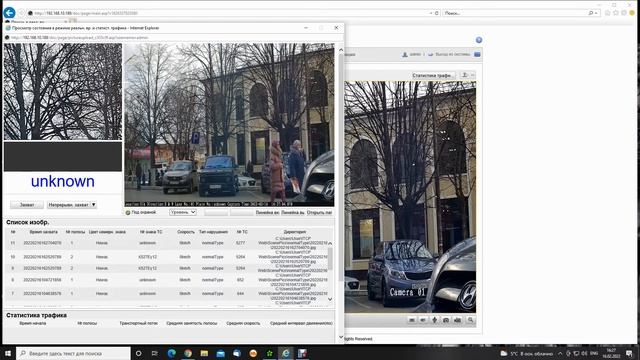Click the Windows taskbar search box

click(x=73, y=353)
